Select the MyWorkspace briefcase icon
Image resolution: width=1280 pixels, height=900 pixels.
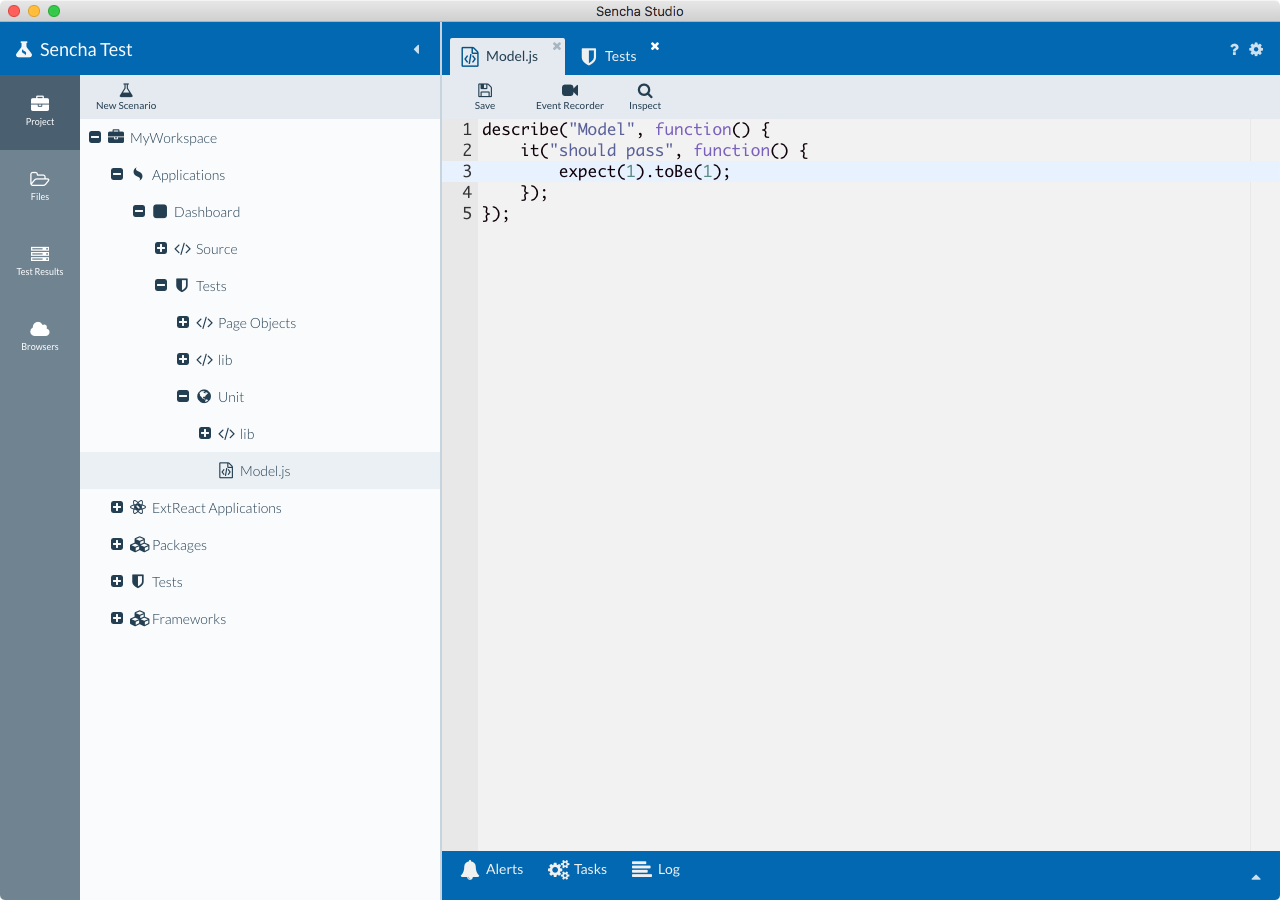click(x=116, y=138)
